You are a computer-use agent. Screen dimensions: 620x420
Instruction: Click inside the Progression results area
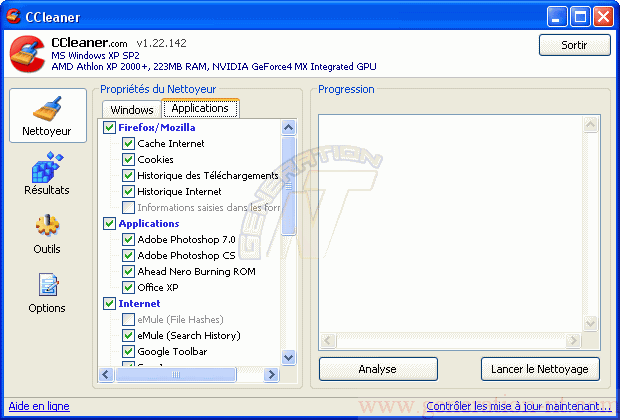[451, 224]
